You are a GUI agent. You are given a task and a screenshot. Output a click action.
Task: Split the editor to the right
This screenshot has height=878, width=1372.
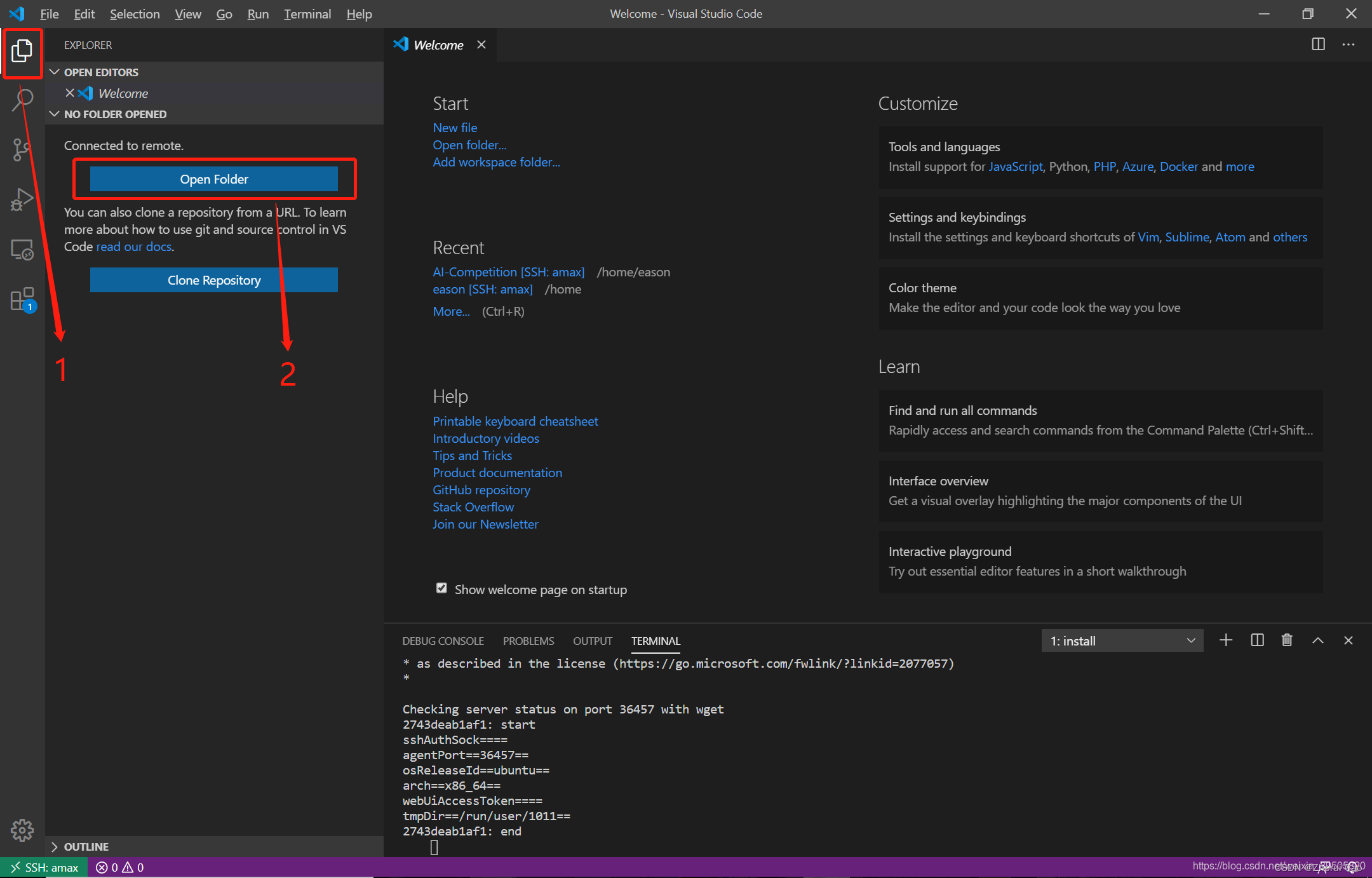[1319, 44]
